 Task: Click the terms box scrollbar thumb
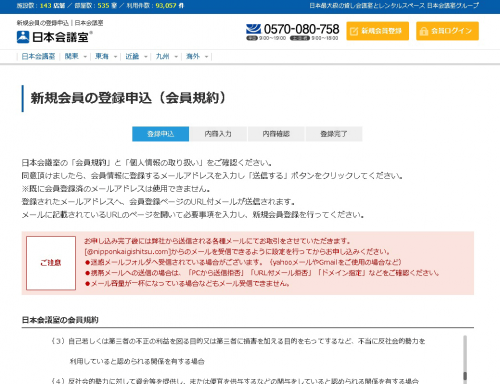(465, 376)
